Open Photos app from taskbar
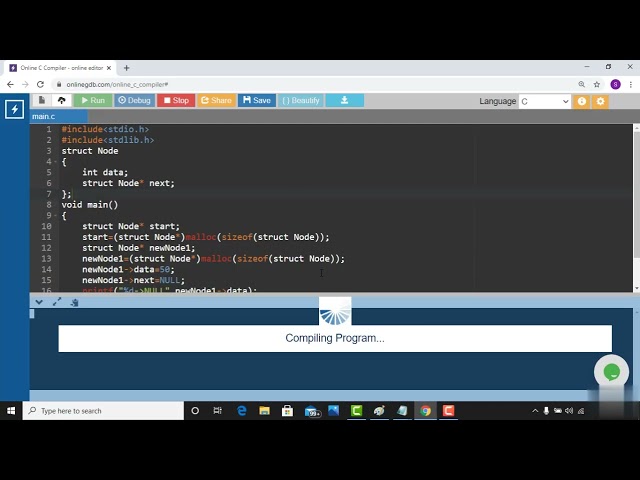This screenshot has width=640, height=480. (x=333, y=411)
